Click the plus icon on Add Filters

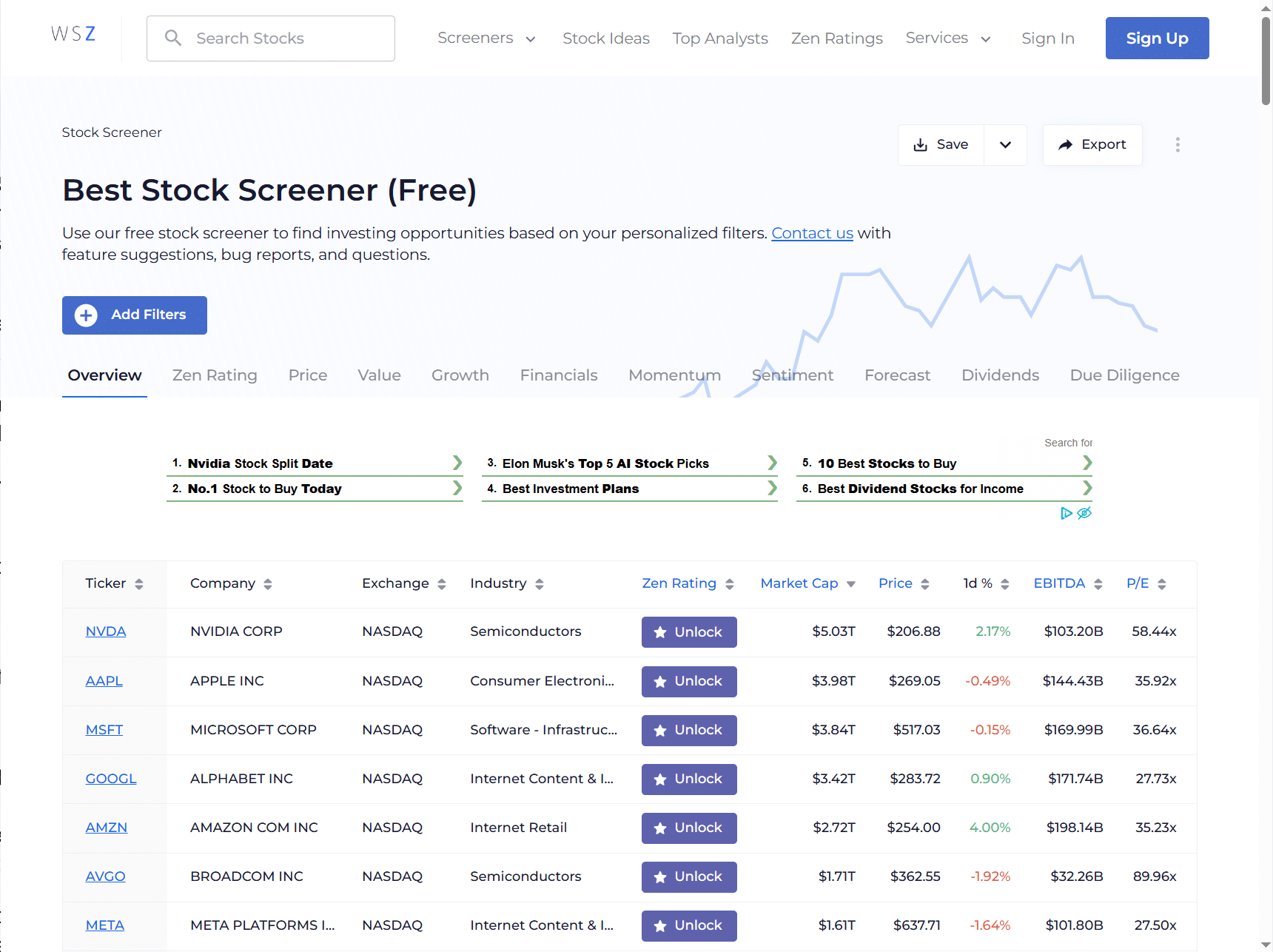(x=86, y=315)
